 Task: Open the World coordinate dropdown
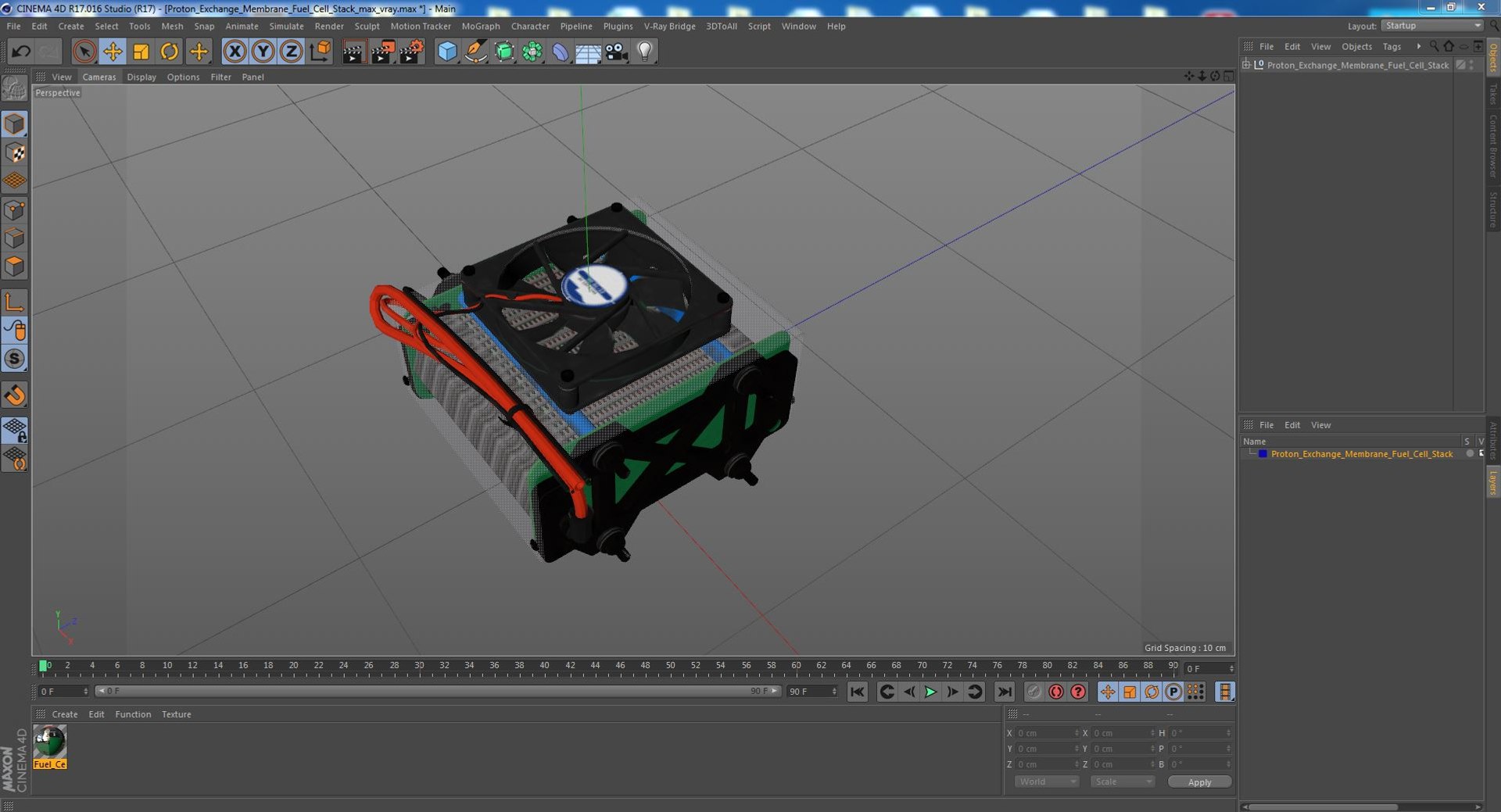(x=1047, y=782)
